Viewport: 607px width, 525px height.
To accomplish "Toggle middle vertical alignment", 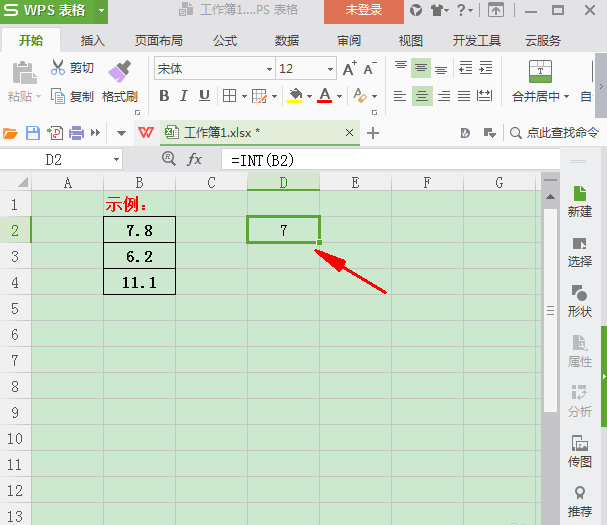I will coord(421,68).
